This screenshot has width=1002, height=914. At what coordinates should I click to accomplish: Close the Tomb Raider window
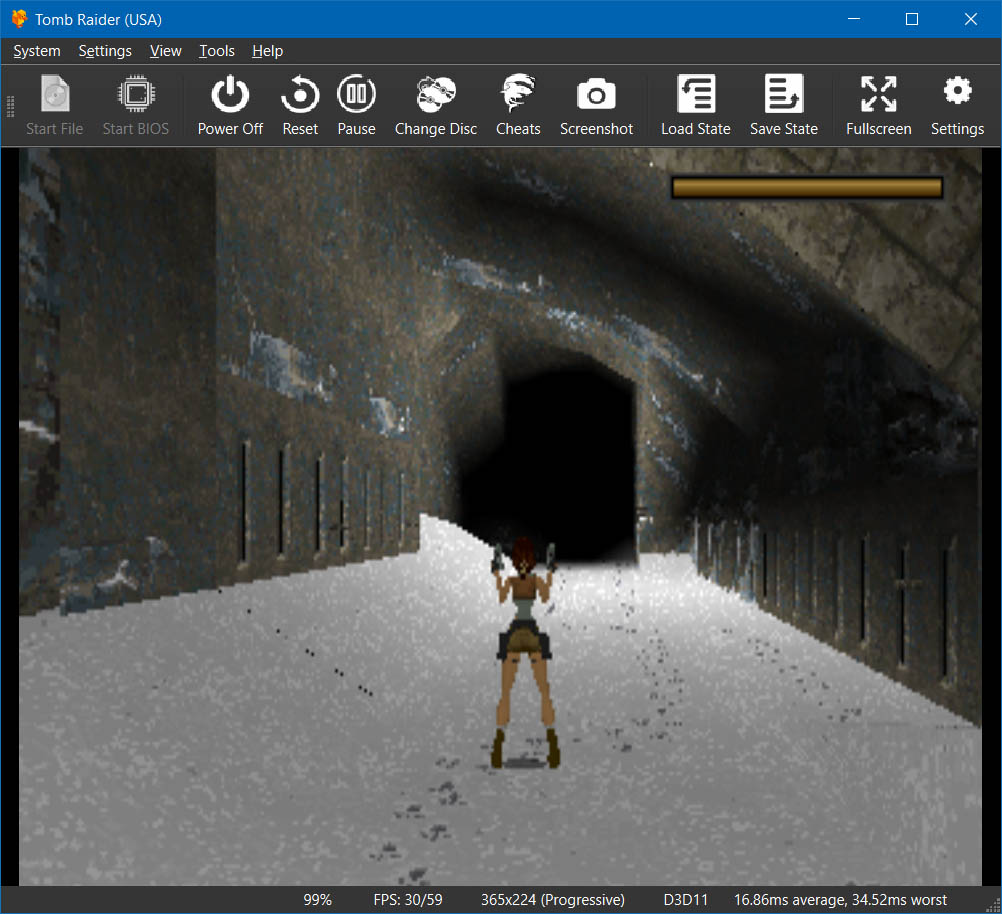[971, 19]
